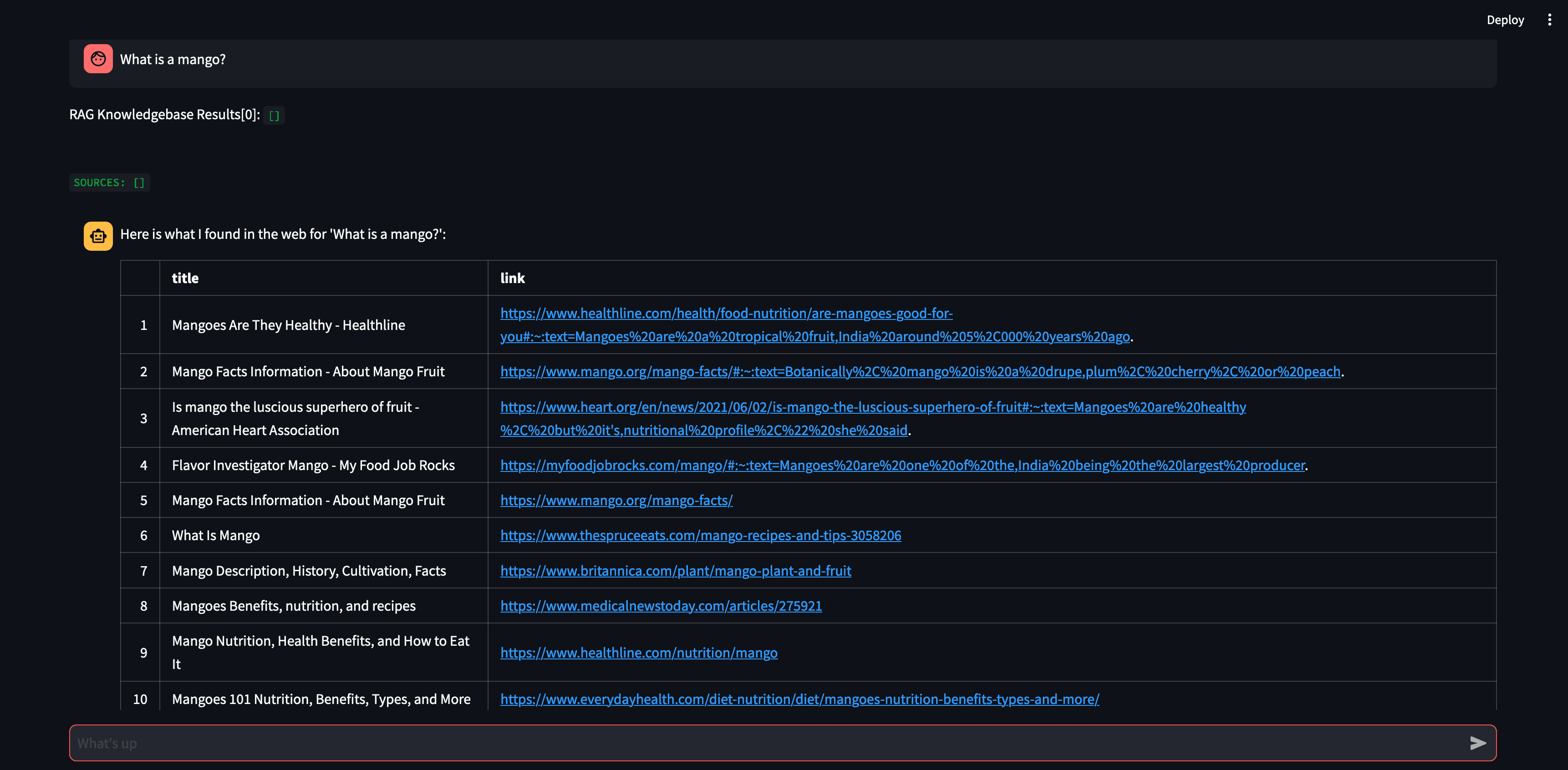This screenshot has height=770, width=1568.
Task: Click the SOURCES bracket icon
Action: (139, 181)
